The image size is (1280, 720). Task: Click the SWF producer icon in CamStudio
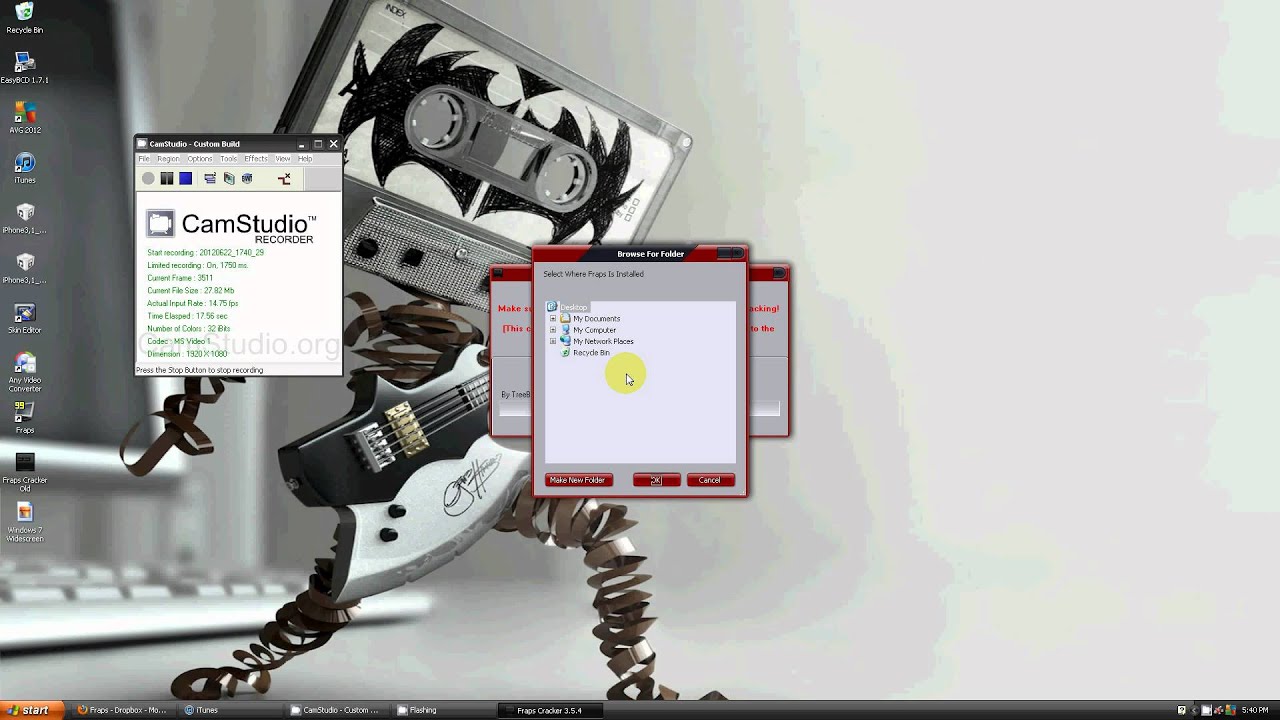[x=247, y=178]
